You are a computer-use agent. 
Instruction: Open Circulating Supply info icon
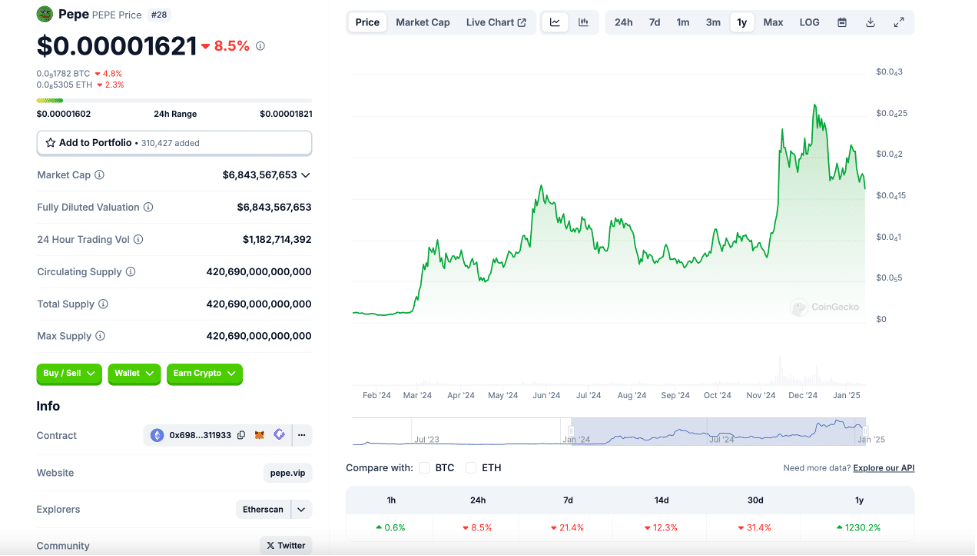point(130,272)
